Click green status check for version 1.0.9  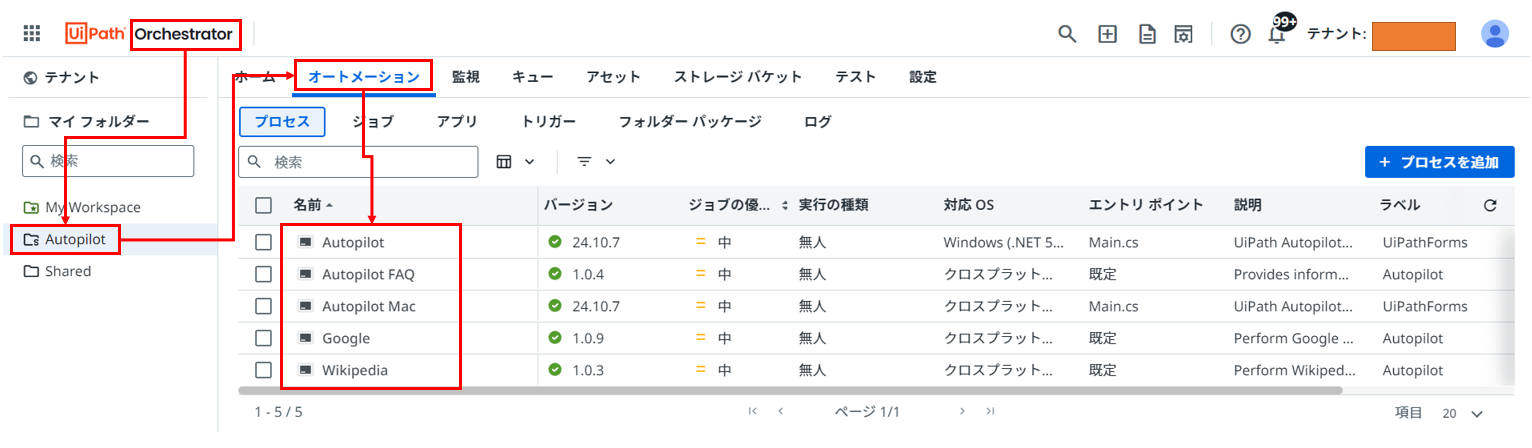pyautogui.click(x=555, y=338)
